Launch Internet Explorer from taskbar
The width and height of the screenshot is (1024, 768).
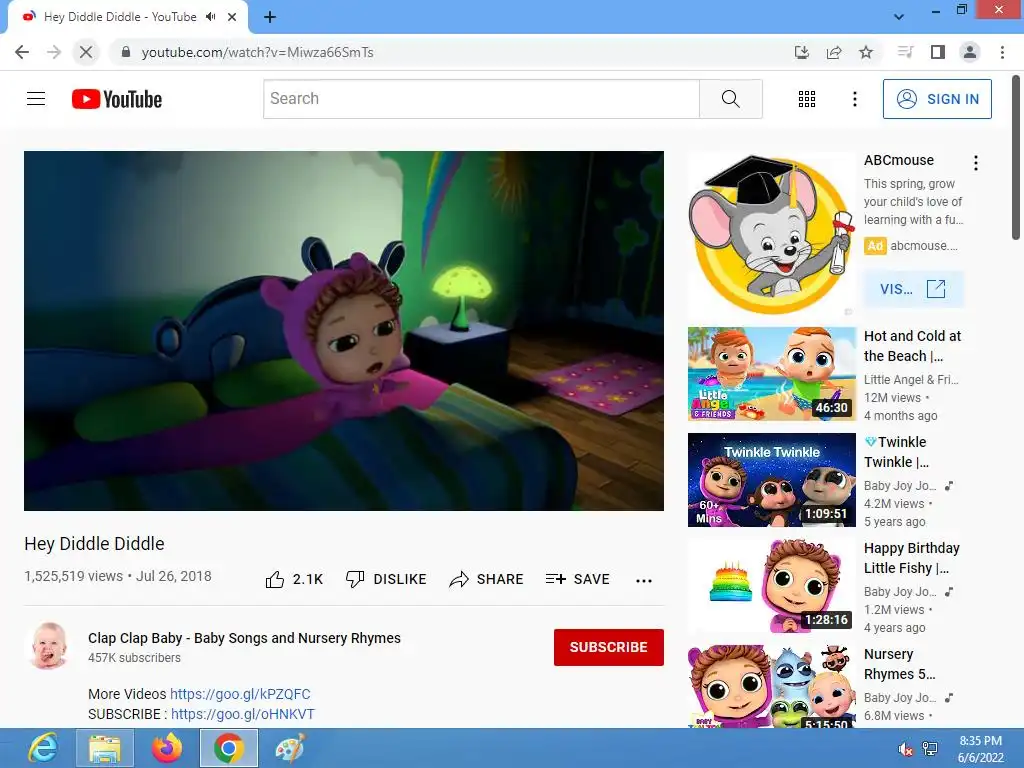point(42,748)
